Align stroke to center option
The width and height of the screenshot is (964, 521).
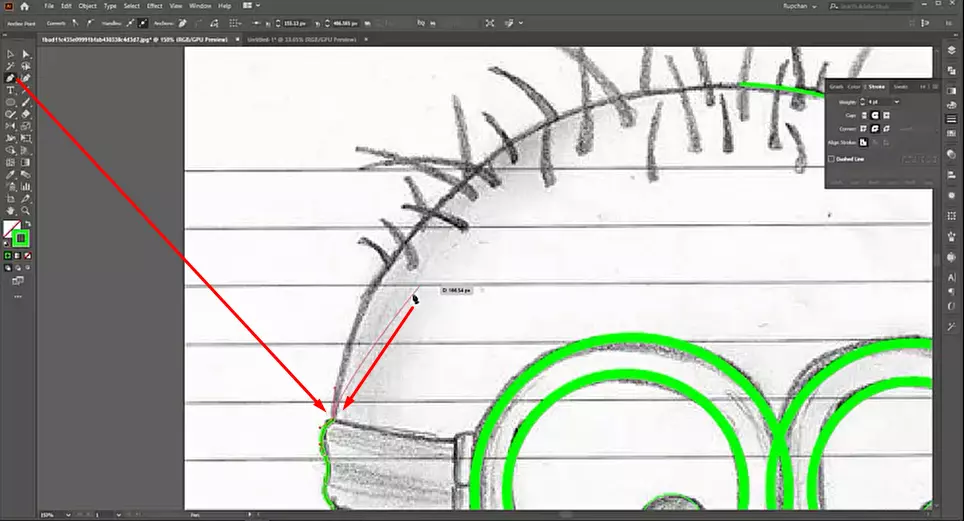[x=864, y=142]
